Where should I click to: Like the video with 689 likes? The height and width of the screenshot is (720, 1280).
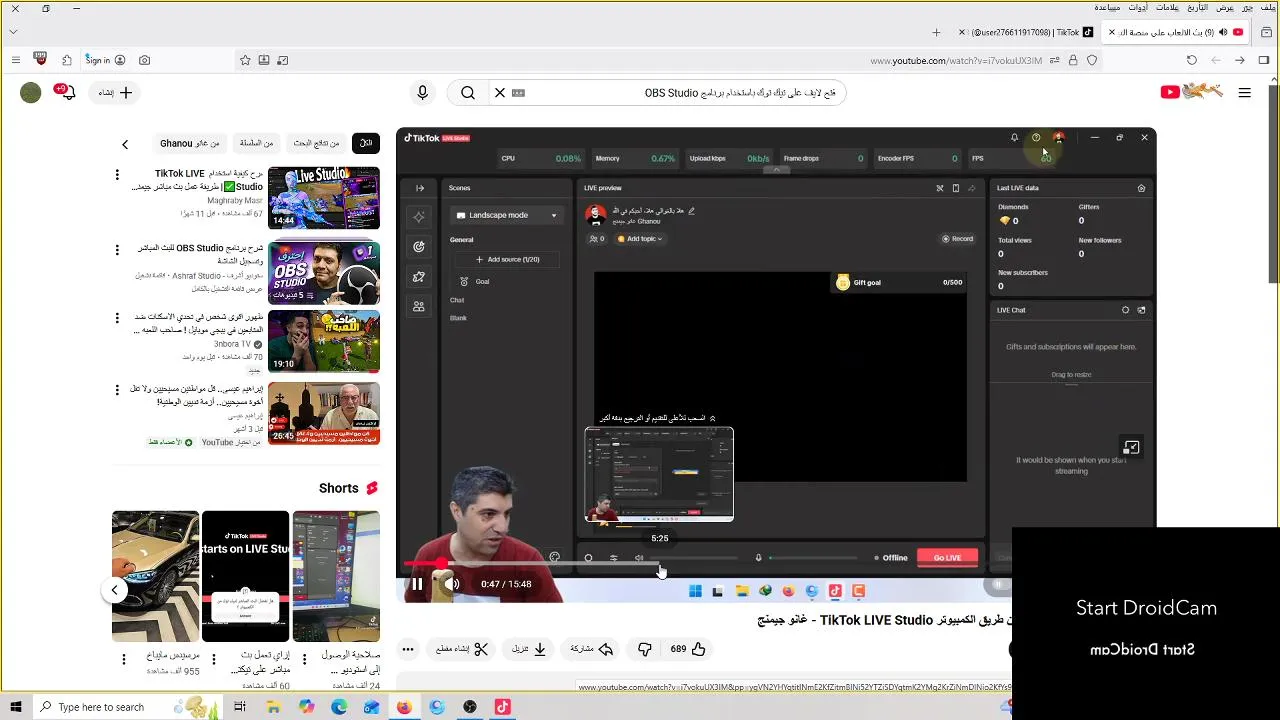pos(688,649)
